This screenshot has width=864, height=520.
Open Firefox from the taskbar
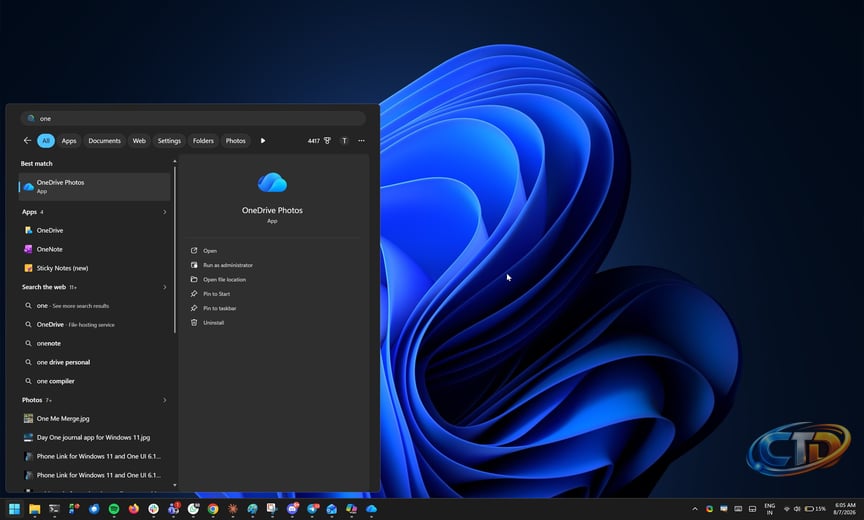(133, 509)
